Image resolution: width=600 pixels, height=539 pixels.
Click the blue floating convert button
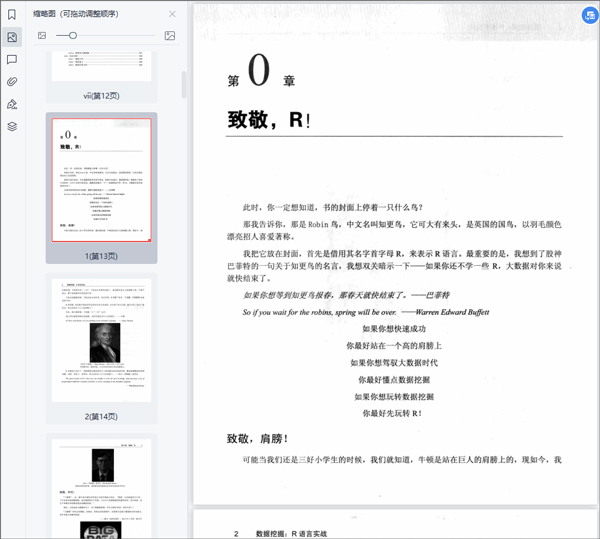590,16
